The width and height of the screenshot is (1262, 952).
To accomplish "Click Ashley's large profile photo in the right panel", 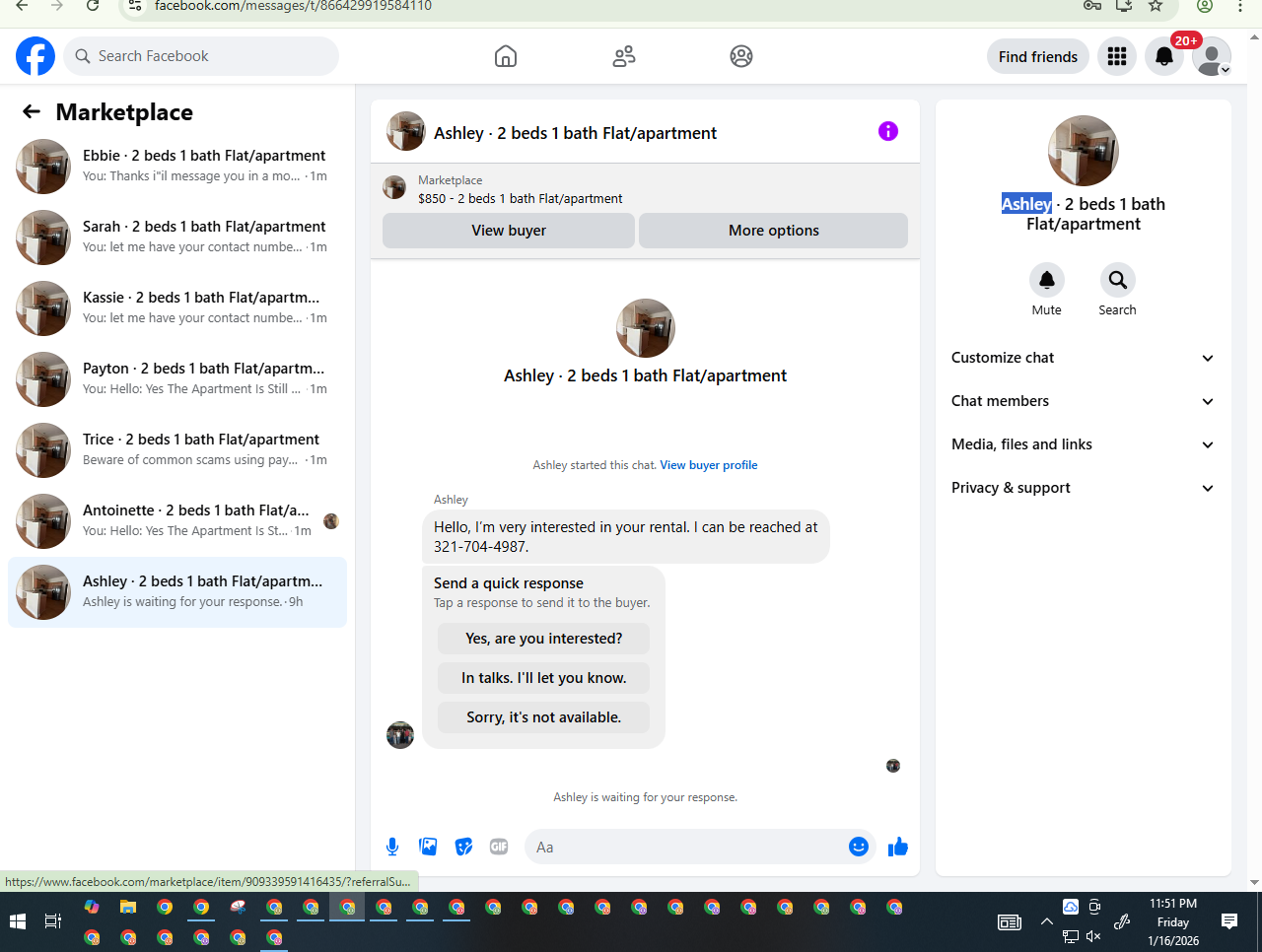I will pos(1084,151).
